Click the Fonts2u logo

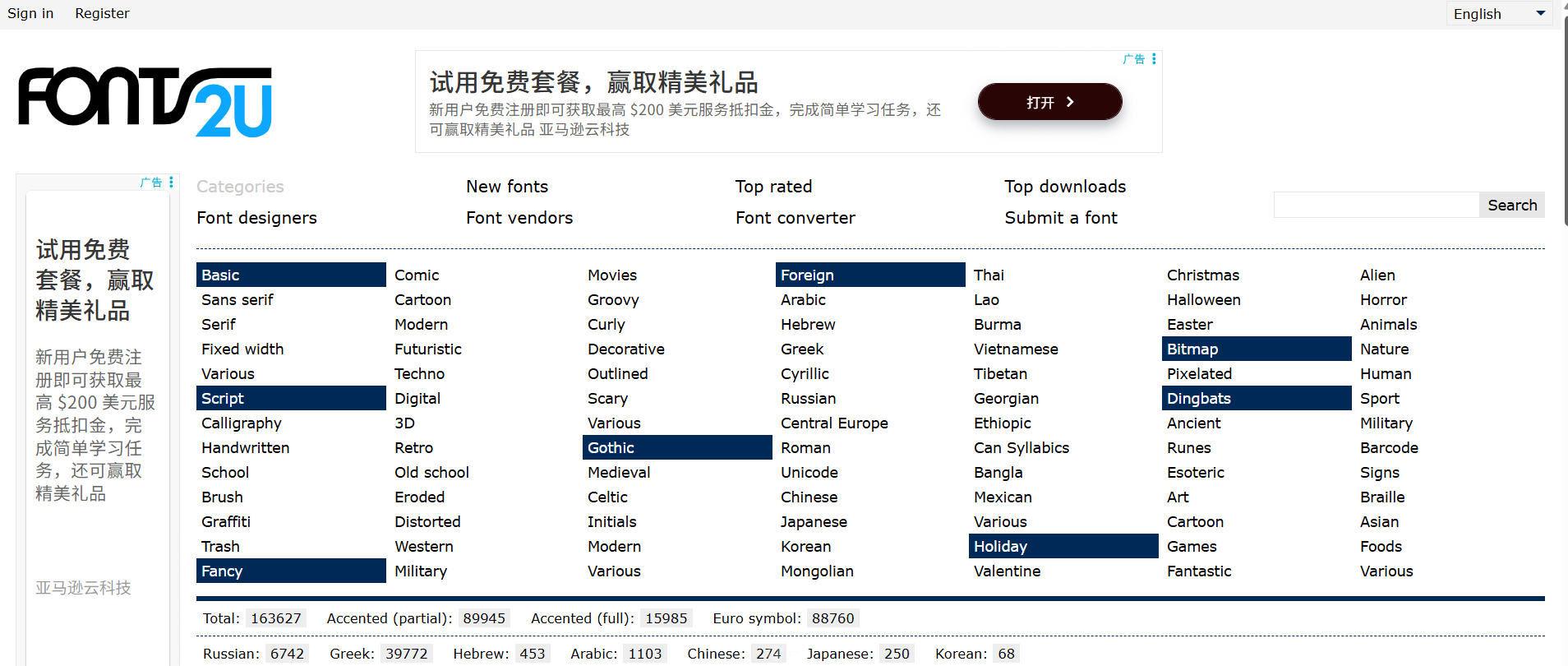(x=145, y=101)
